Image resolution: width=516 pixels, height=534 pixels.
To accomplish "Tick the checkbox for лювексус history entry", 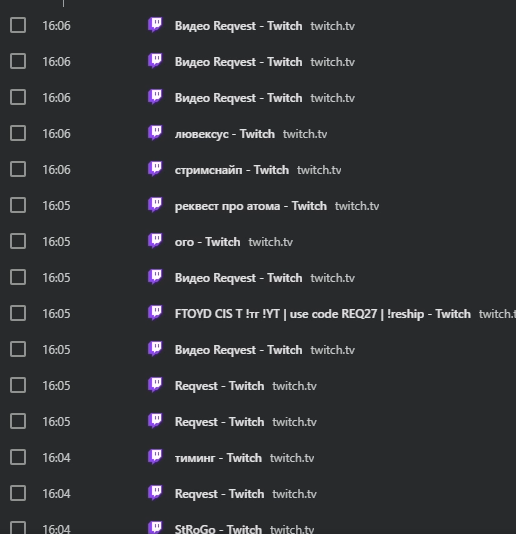I will click(x=18, y=133).
